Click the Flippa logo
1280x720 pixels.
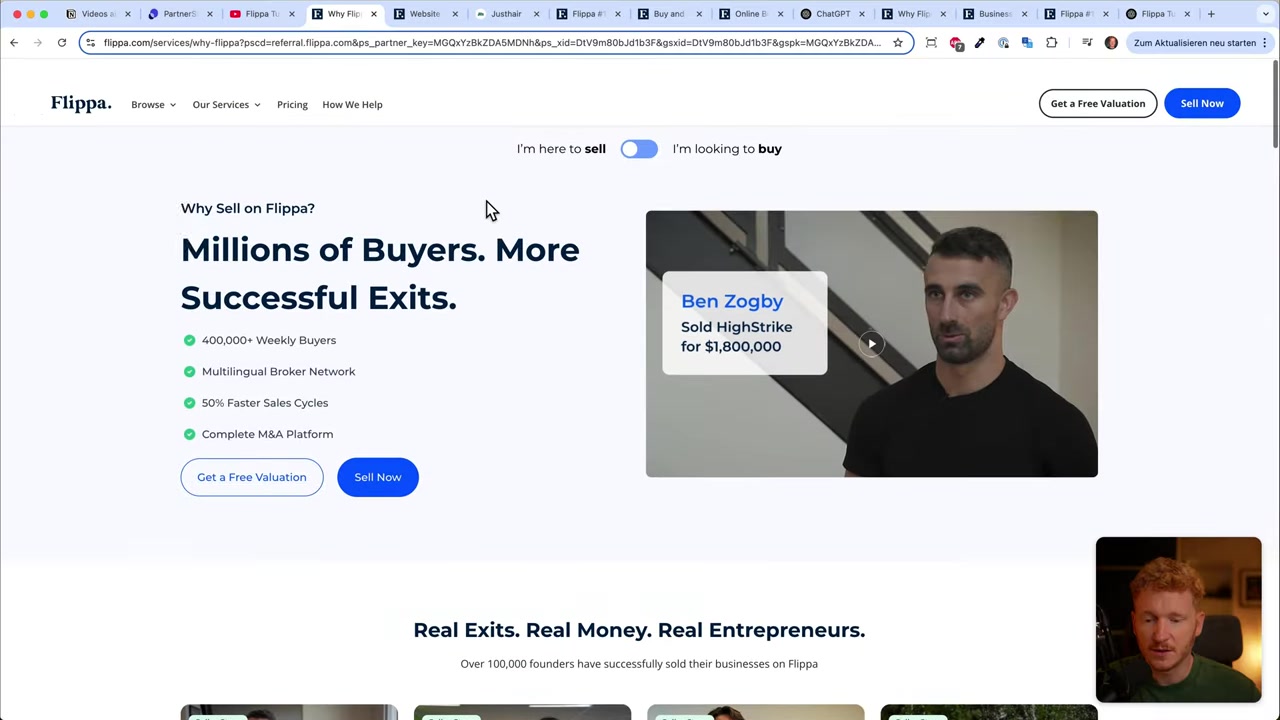[81, 104]
